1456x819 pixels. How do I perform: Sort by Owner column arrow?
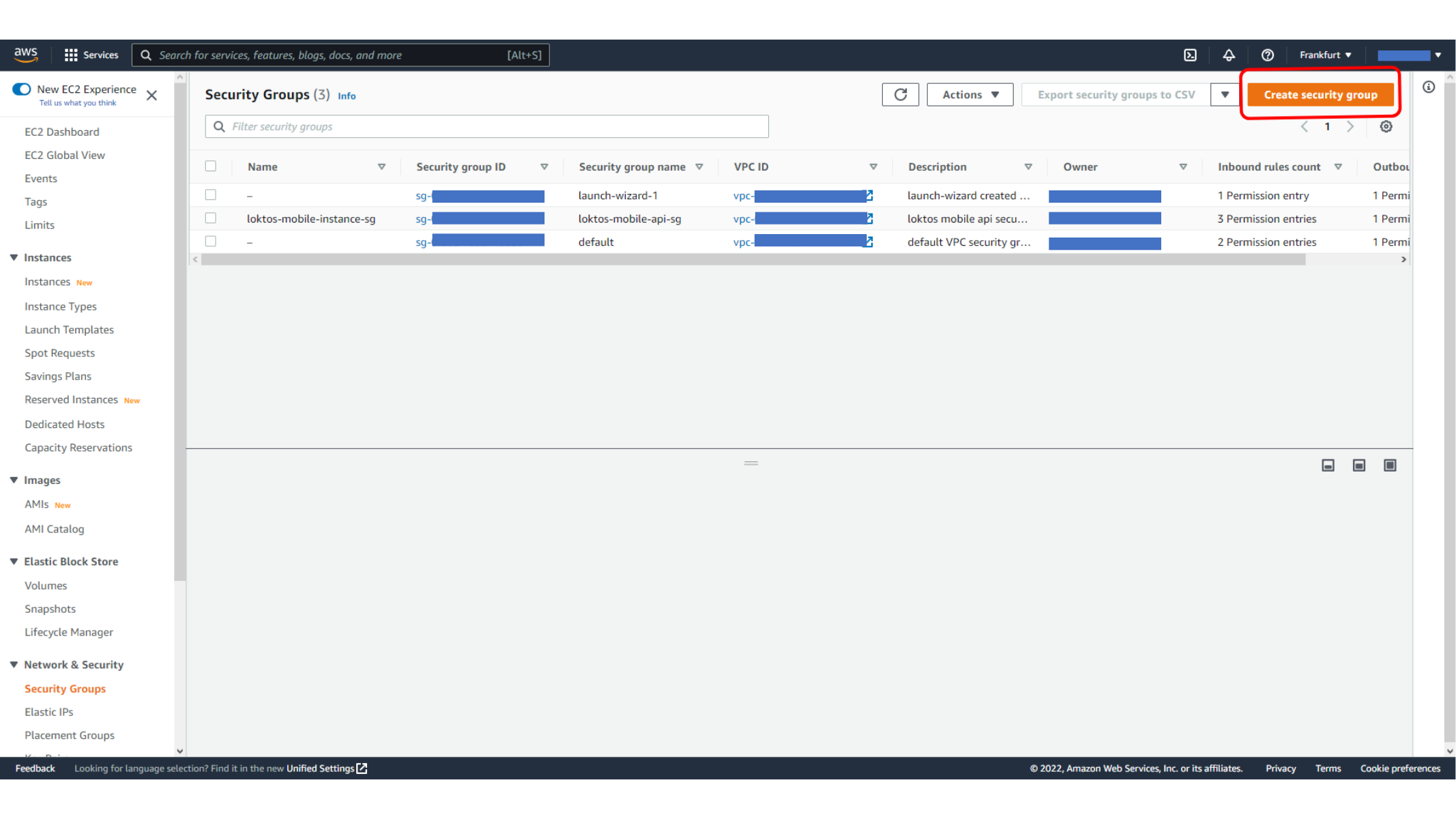(x=1182, y=167)
